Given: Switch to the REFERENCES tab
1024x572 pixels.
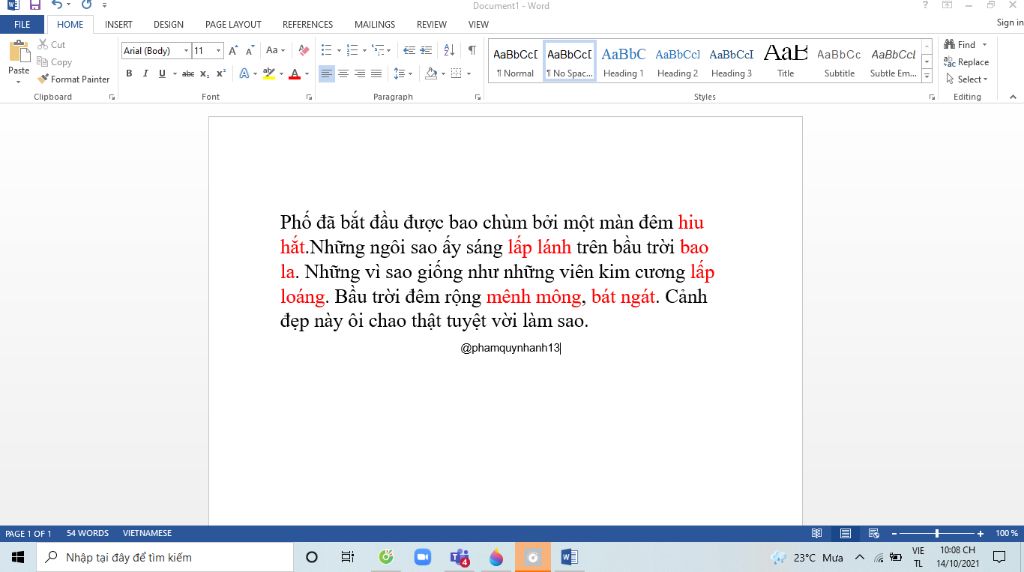Looking at the screenshot, I should pos(308,25).
